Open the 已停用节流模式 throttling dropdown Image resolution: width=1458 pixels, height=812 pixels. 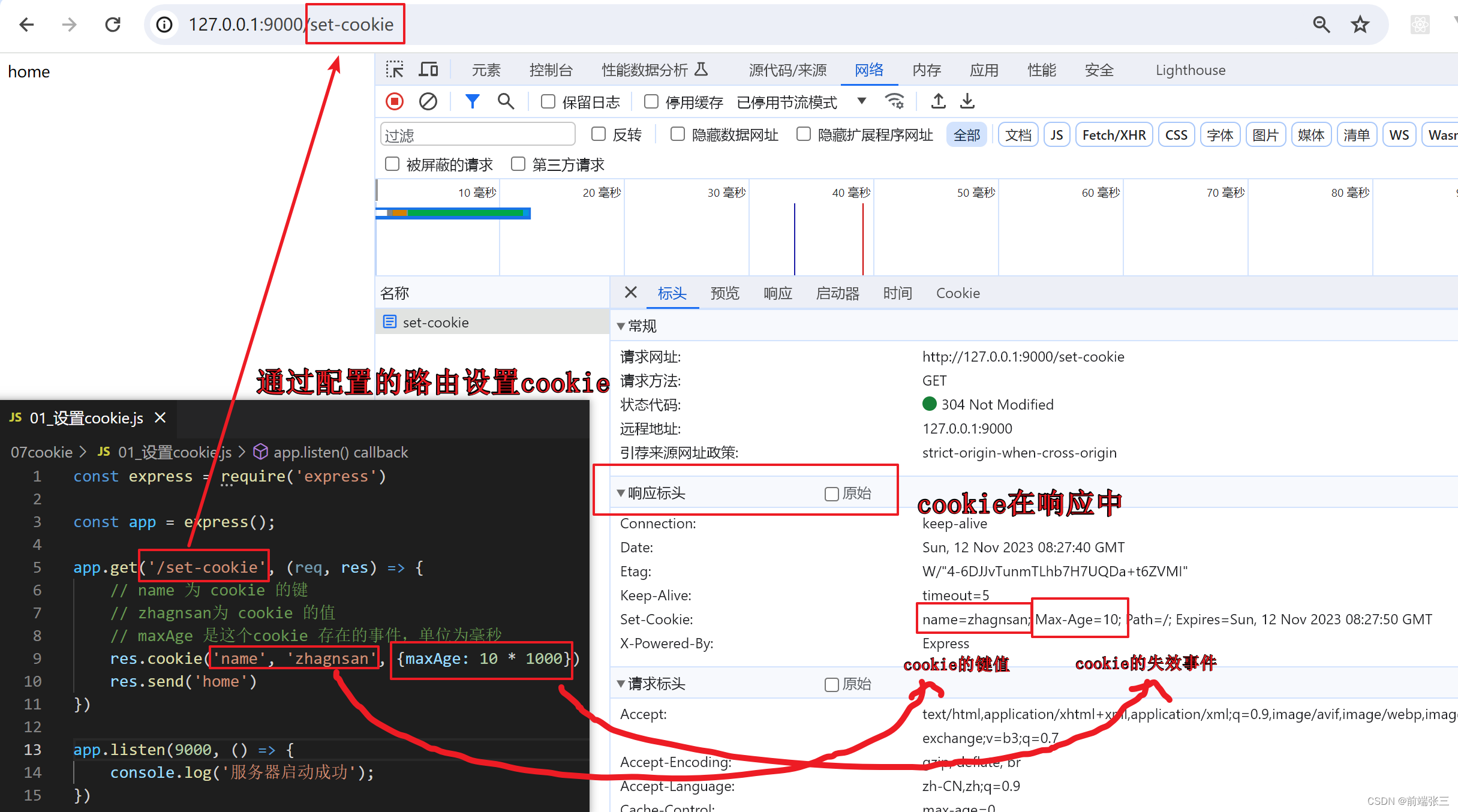[802, 102]
